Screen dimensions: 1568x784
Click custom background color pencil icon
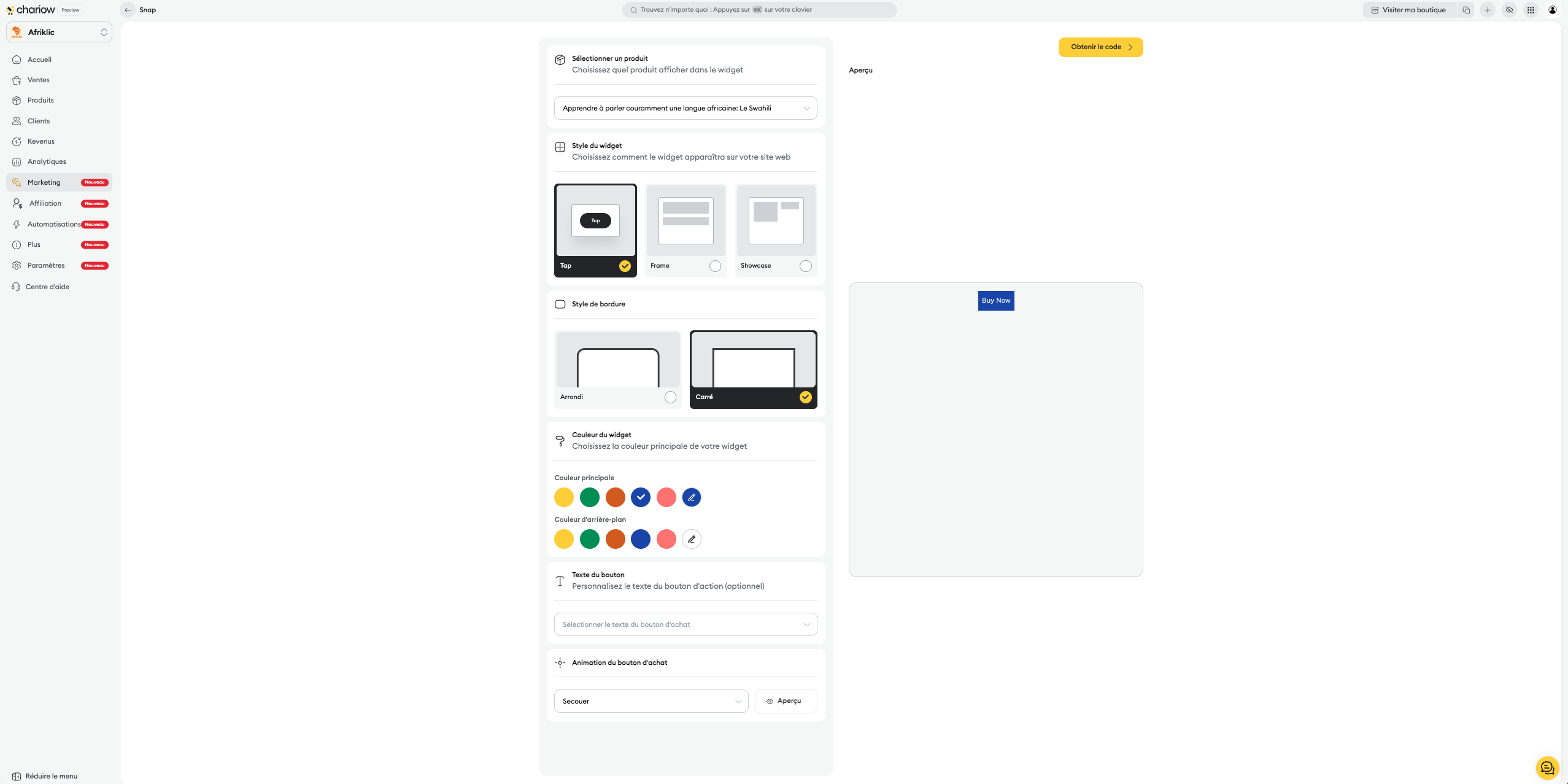click(x=691, y=539)
